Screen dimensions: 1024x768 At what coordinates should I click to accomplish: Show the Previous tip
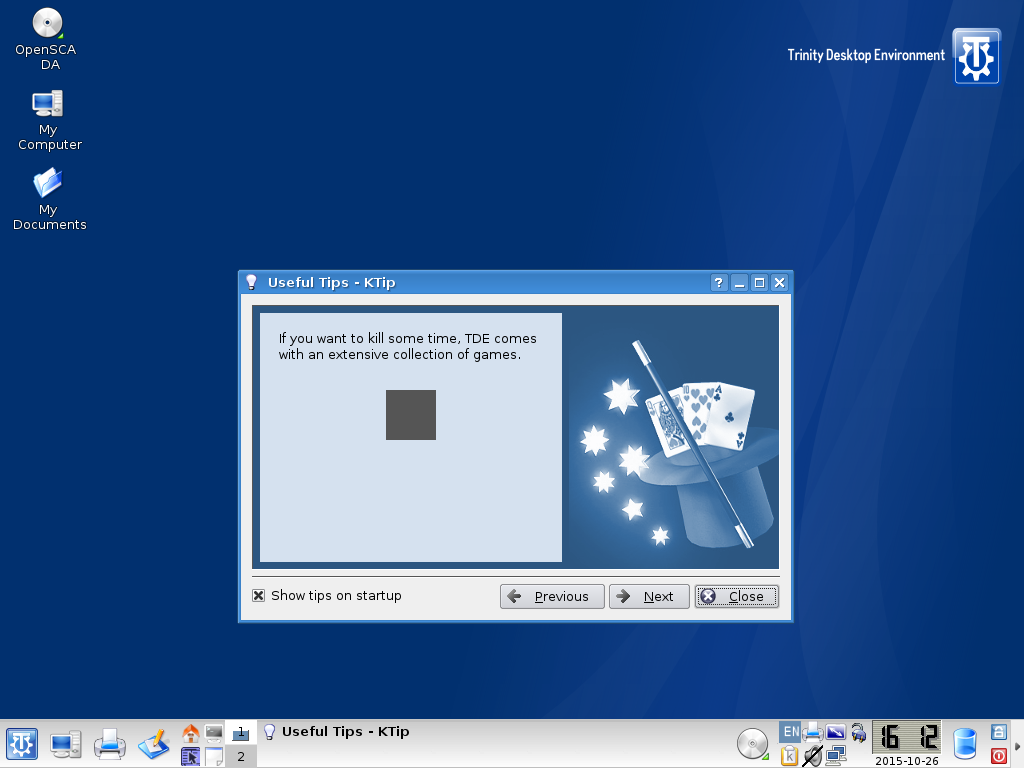tap(551, 597)
